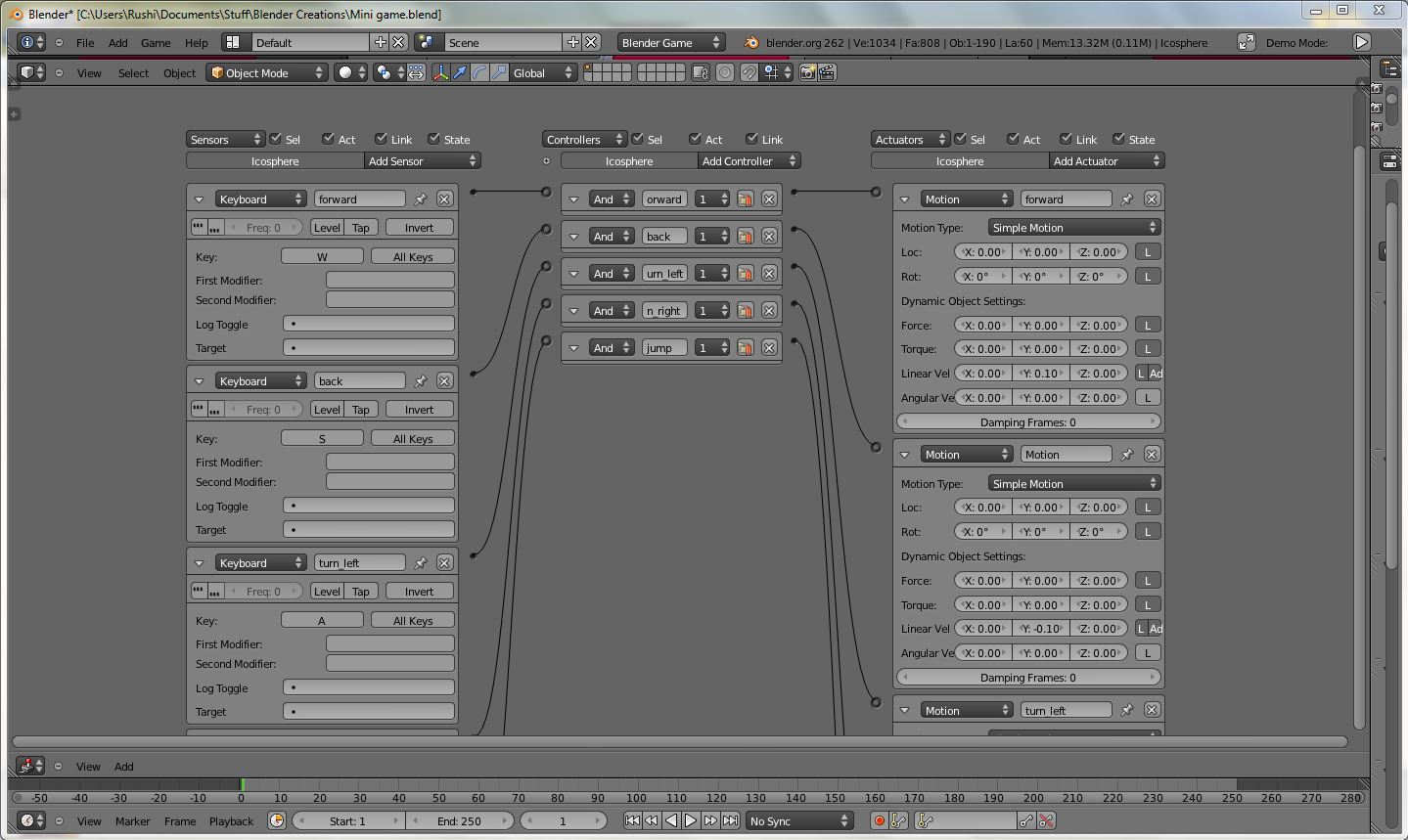1408x840 pixels.
Task: Toggle Controllers Sel checkbox
Action: pos(638,139)
